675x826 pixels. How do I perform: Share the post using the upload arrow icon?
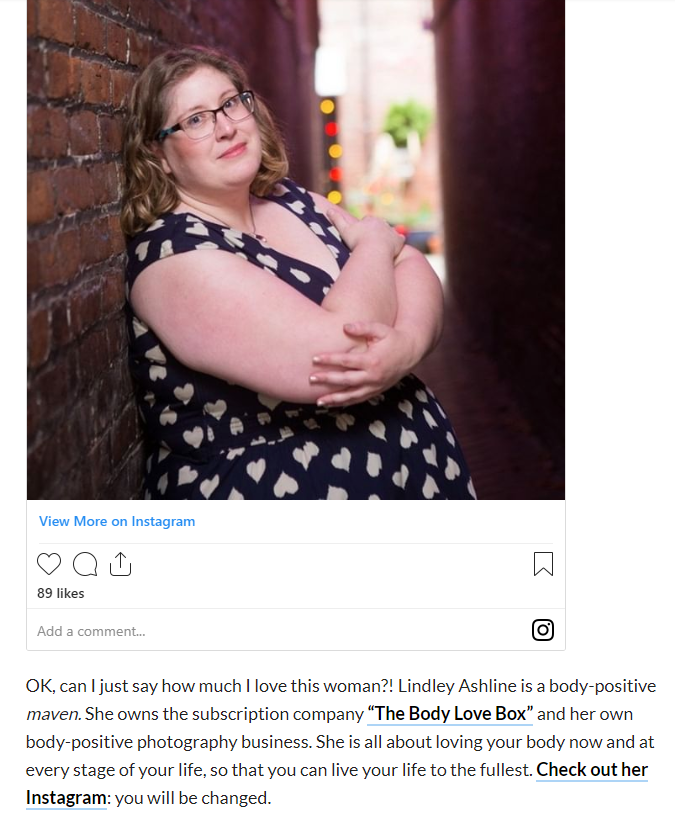click(x=120, y=564)
